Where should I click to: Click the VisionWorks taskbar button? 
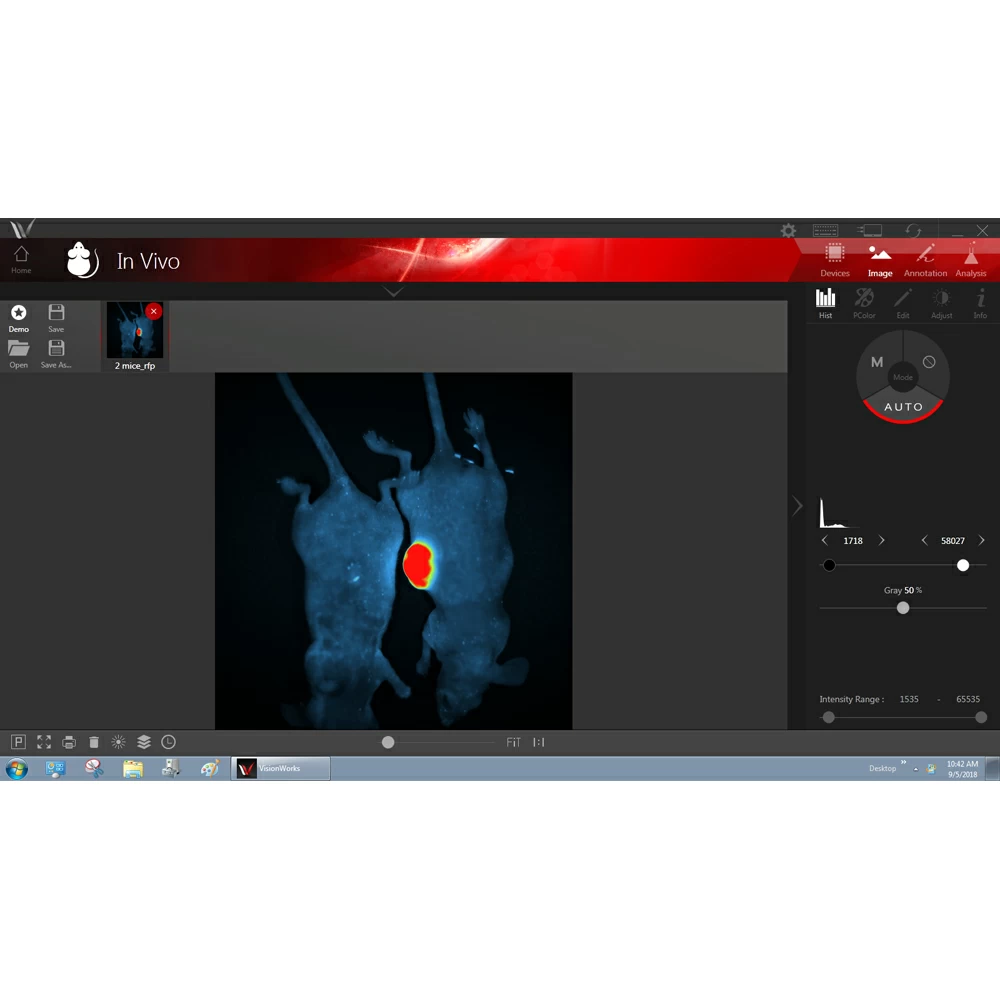281,768
